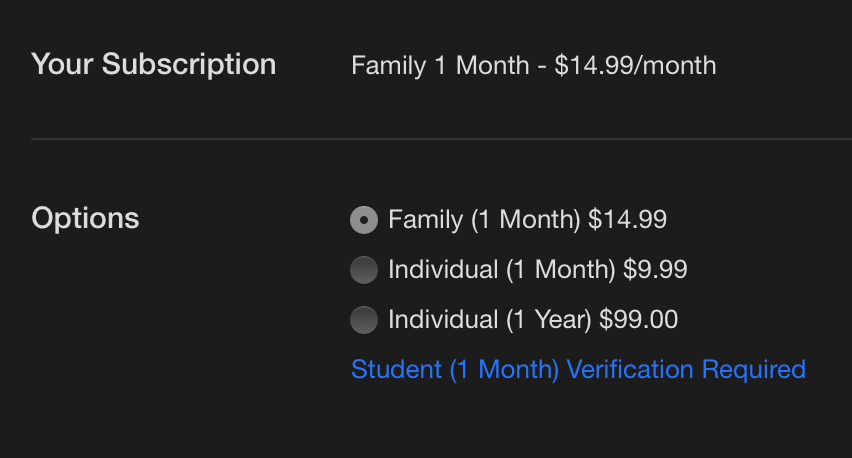Click the word "Family" in the options list

[x=425, y=220]
